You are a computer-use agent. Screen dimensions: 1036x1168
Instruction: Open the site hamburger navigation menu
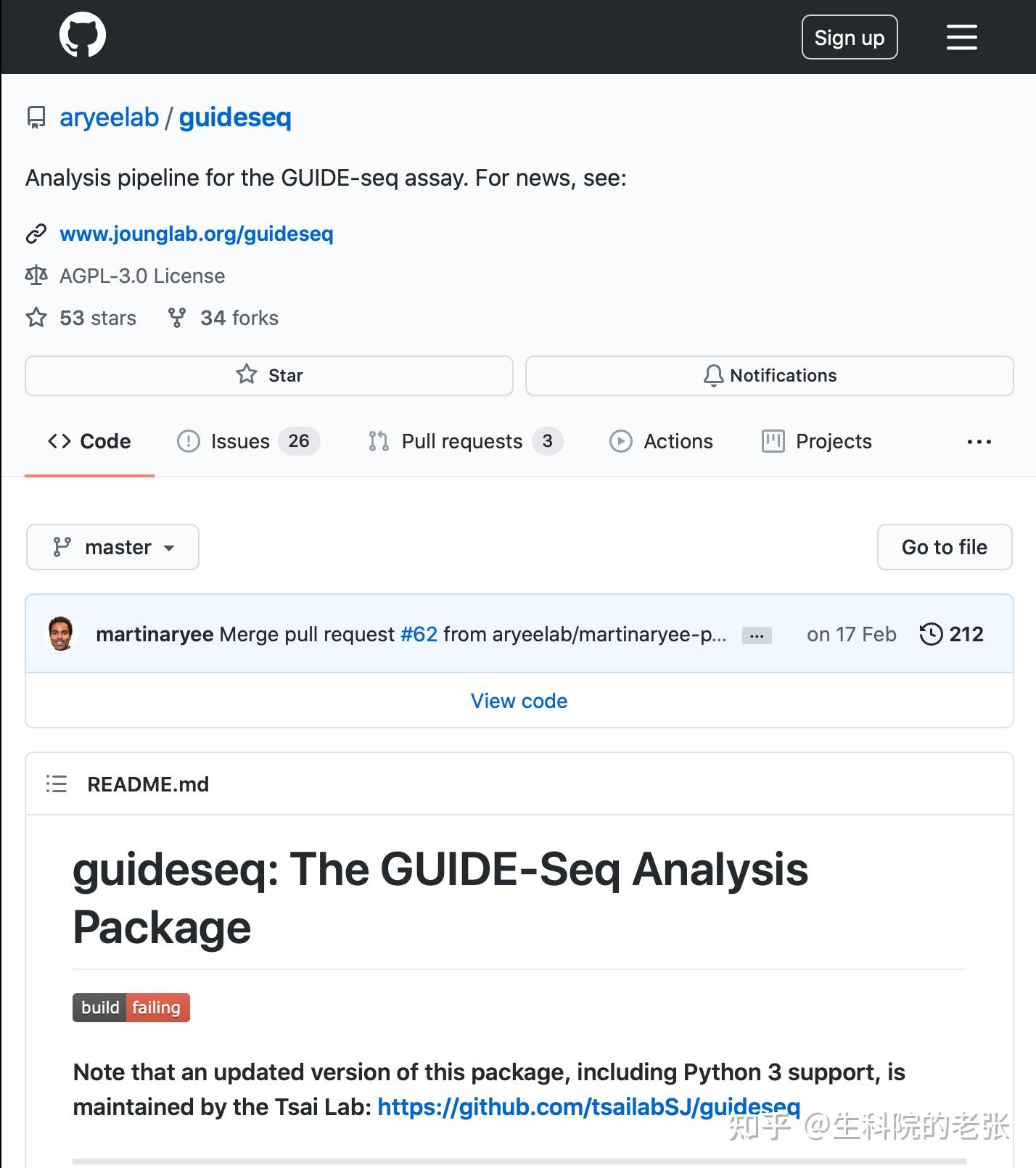point(961,36)
